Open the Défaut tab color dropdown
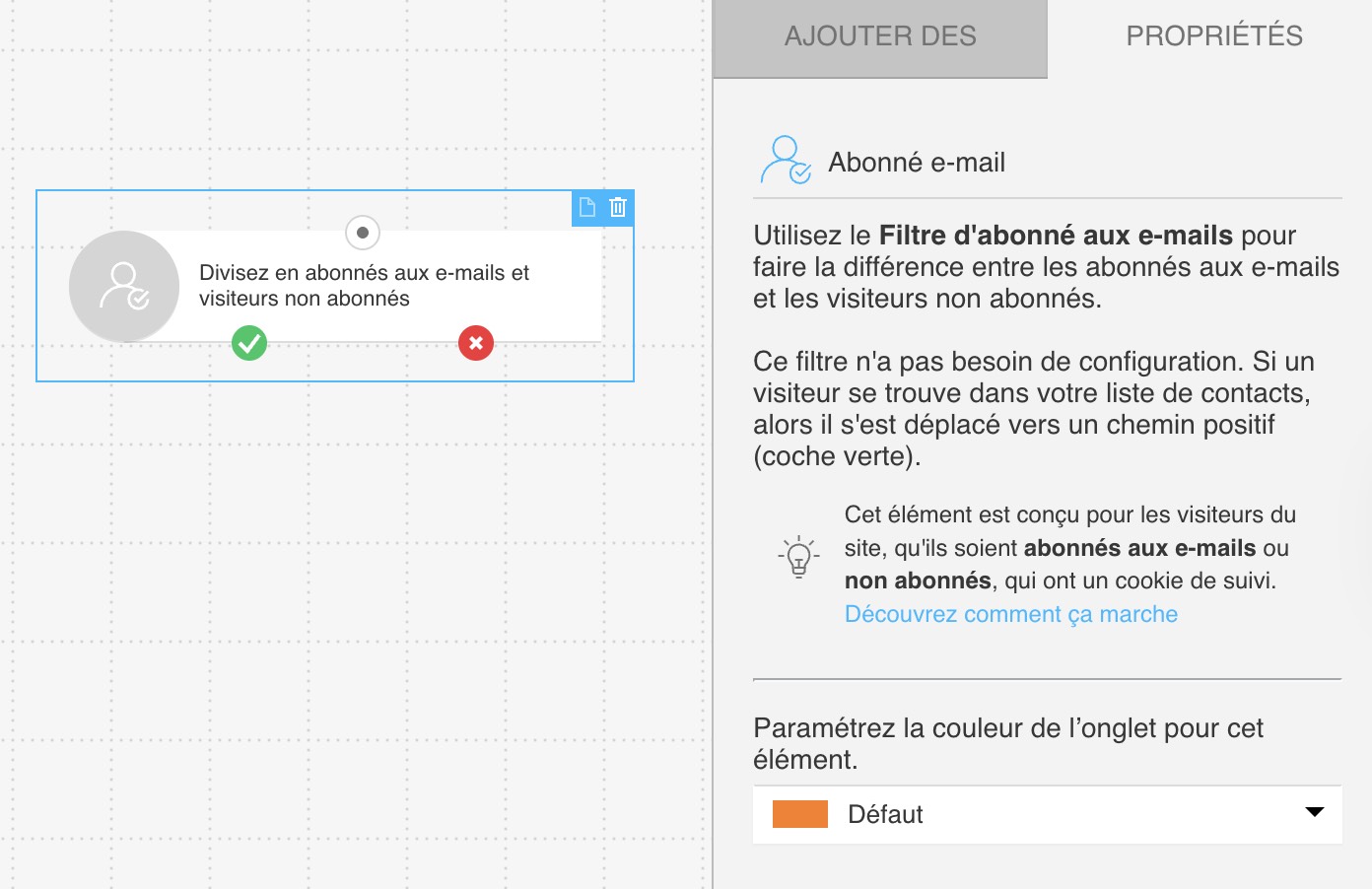 coord(1048,814)
